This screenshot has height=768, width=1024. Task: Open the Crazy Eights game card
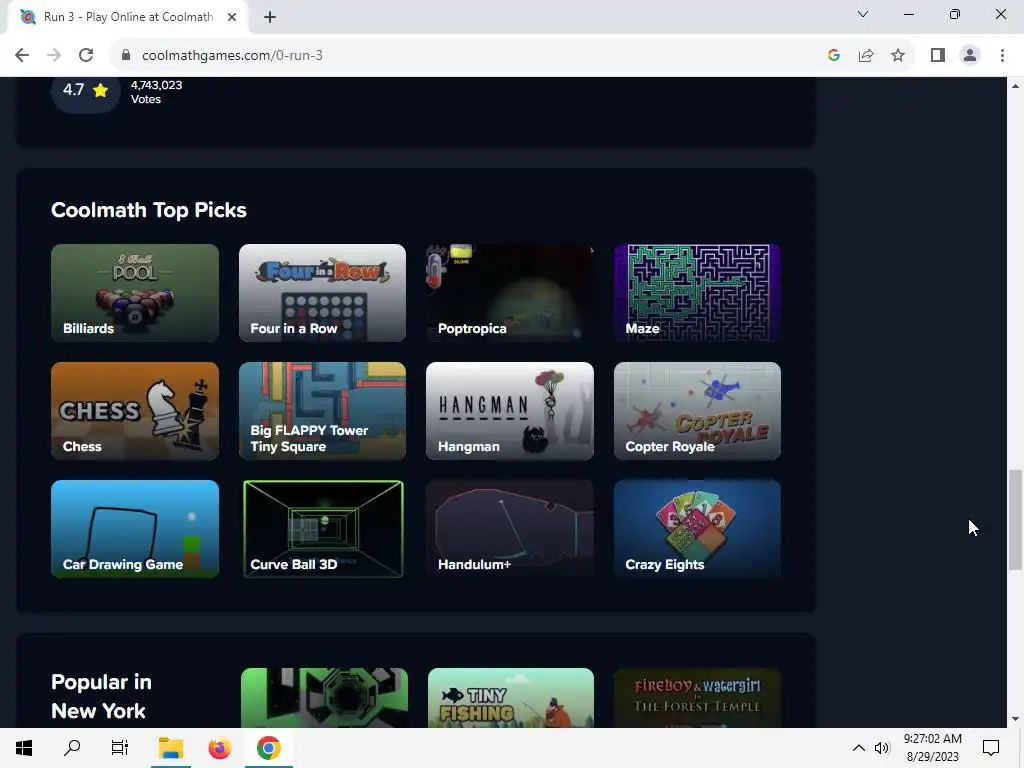[697, 529]
